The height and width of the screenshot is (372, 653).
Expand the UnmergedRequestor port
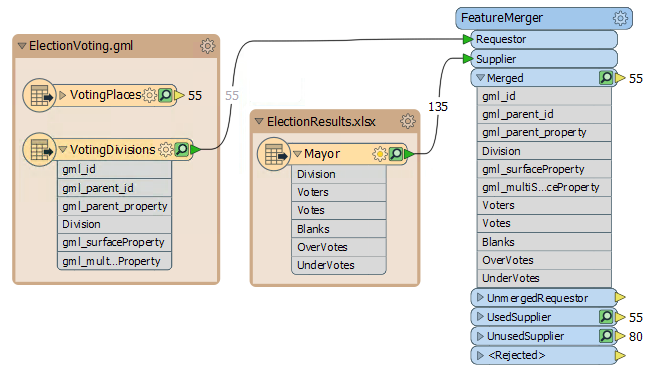pyautogui.click(x=480, y=297)
